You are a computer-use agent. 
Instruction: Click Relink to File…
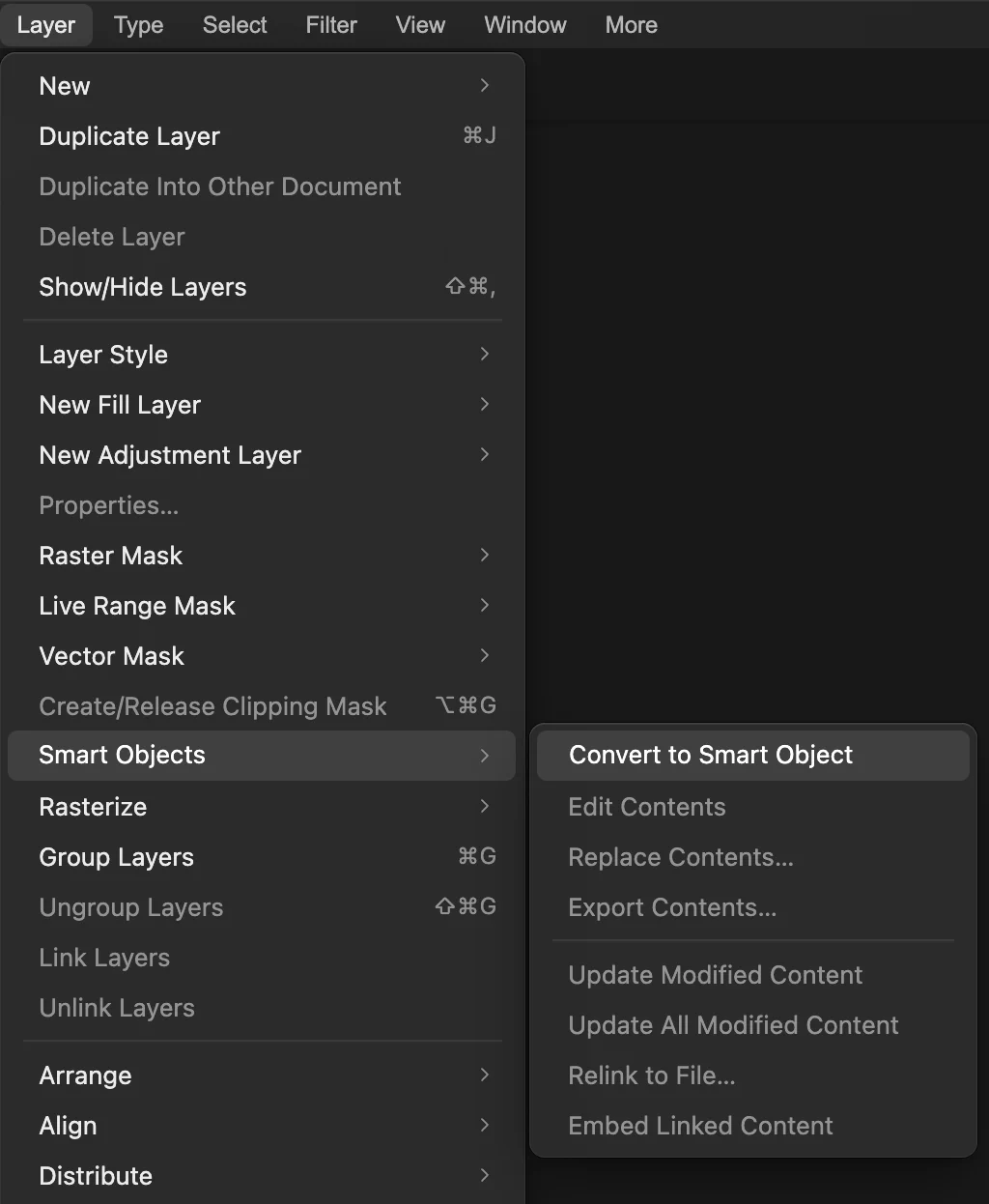point(753,1075)
